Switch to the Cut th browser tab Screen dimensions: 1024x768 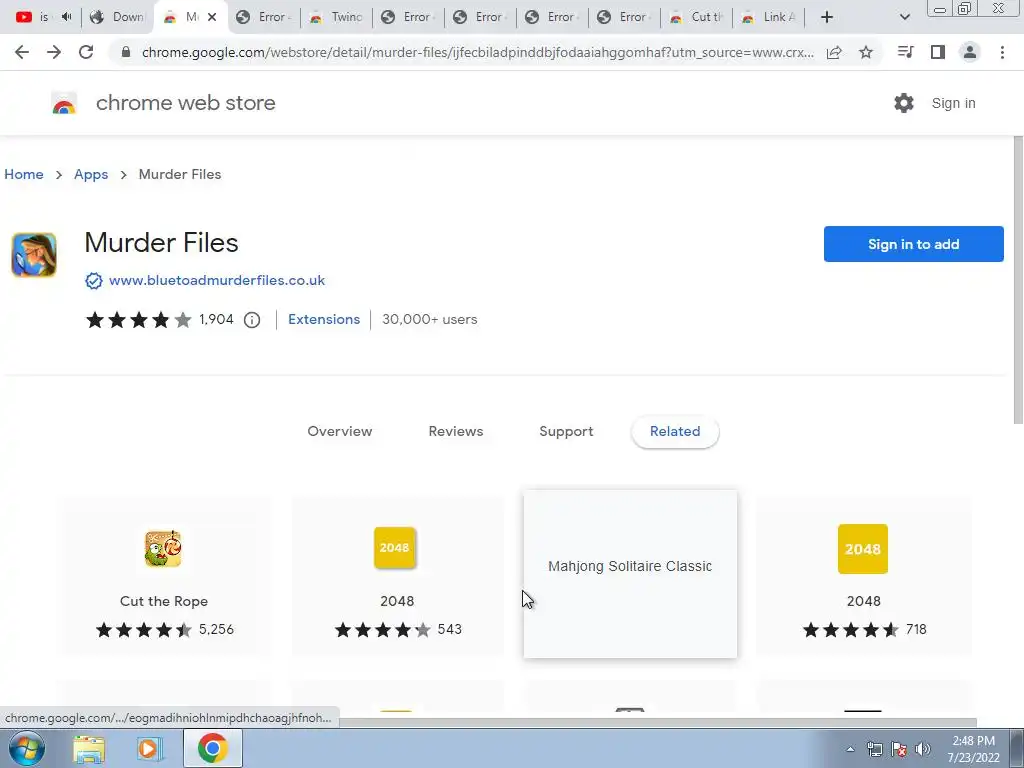tap(696, 17)
